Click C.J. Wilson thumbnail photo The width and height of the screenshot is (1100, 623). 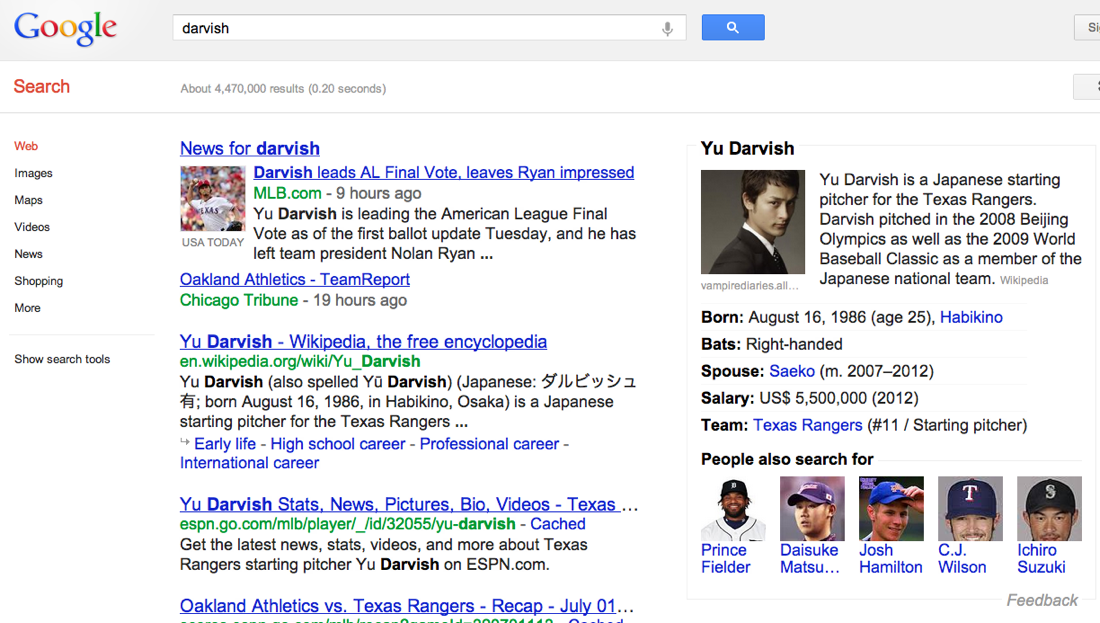point(970,509)
